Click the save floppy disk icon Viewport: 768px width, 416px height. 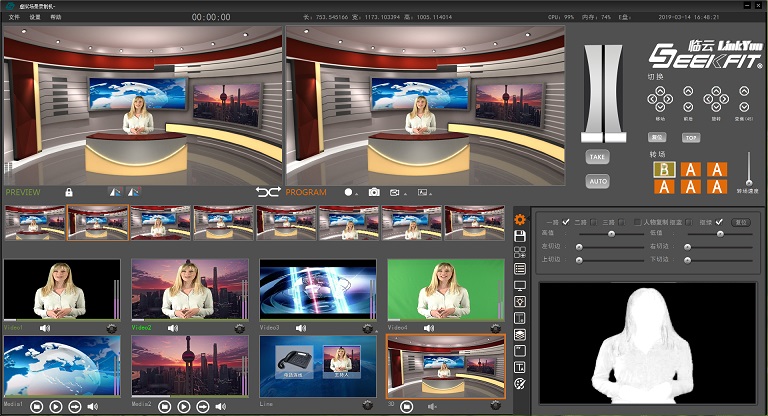[x=520, y=236]
